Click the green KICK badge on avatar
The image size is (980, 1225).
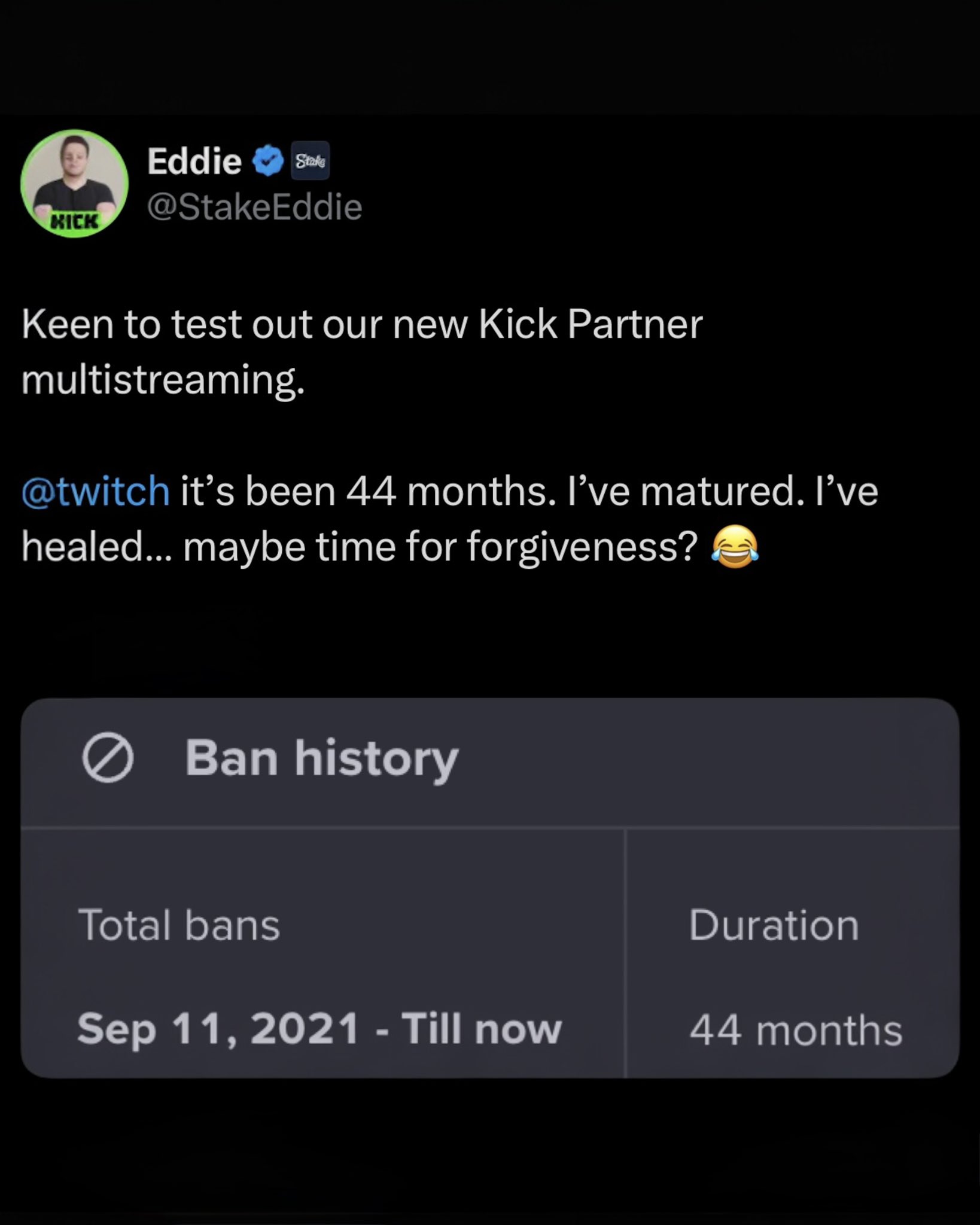point(74,221)
